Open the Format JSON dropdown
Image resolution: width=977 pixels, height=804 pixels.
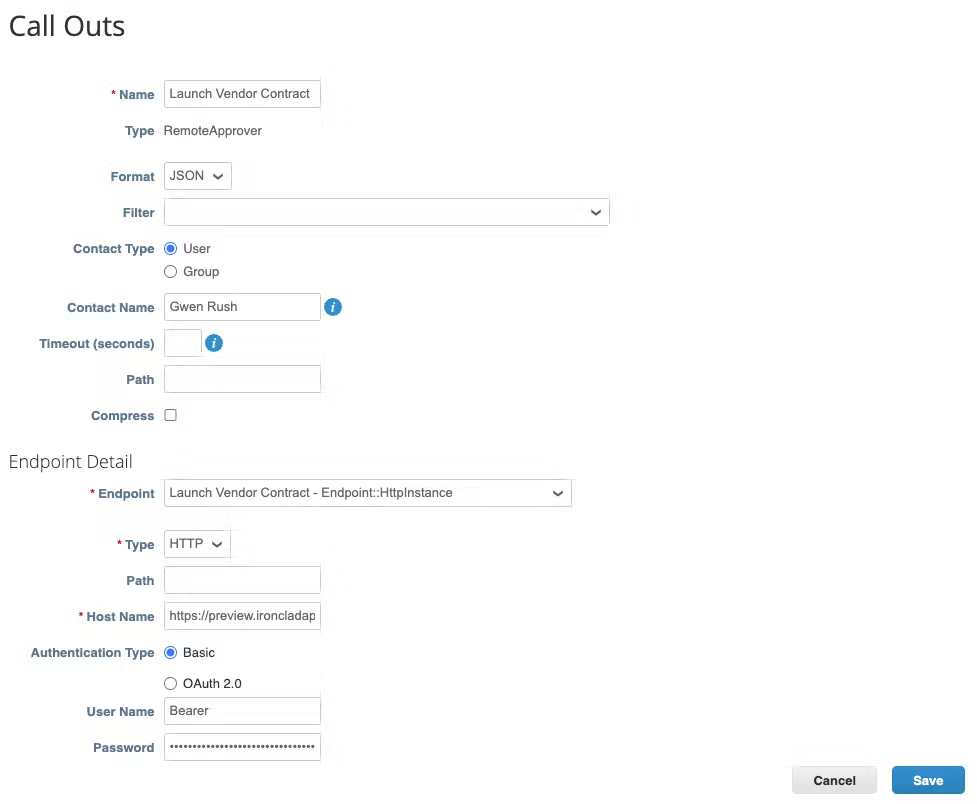(x=198, y=176)
